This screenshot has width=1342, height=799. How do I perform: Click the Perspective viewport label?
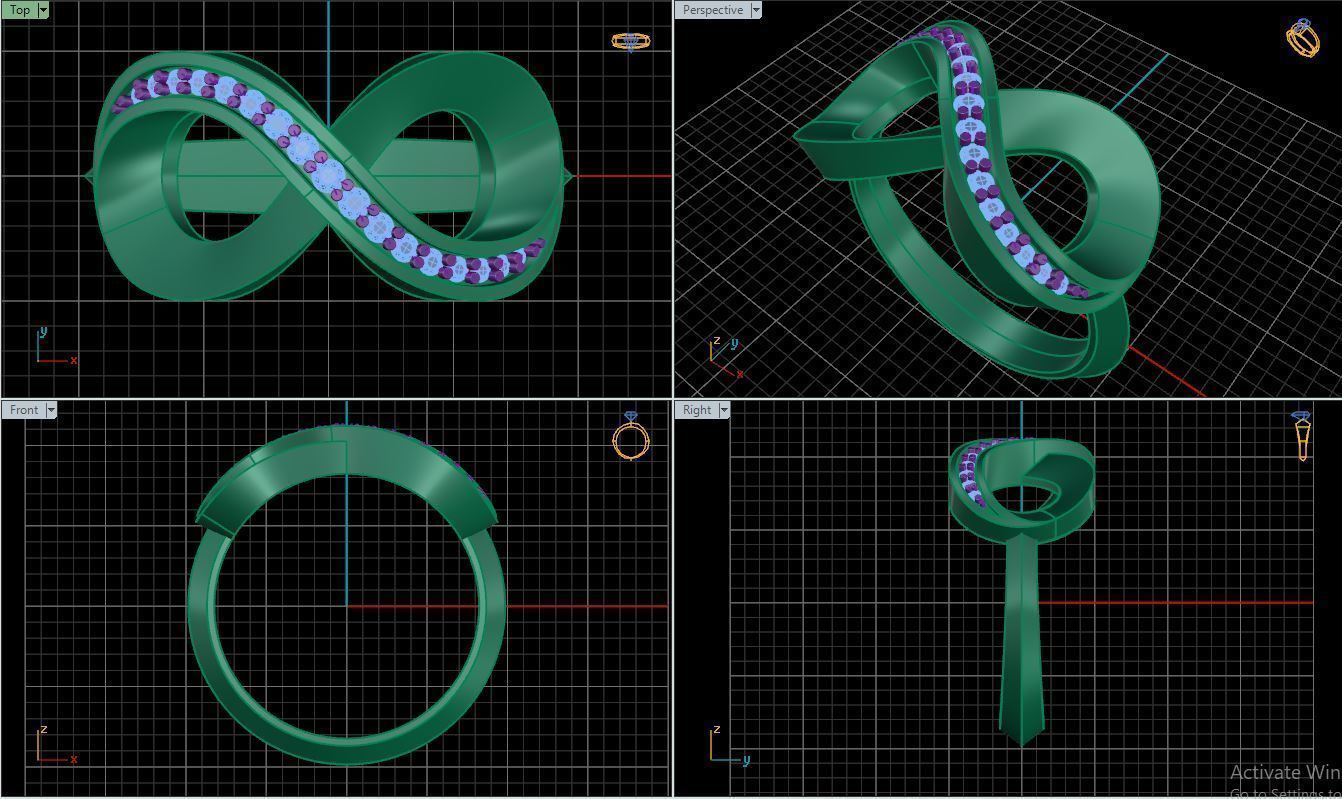pos(713,10)
